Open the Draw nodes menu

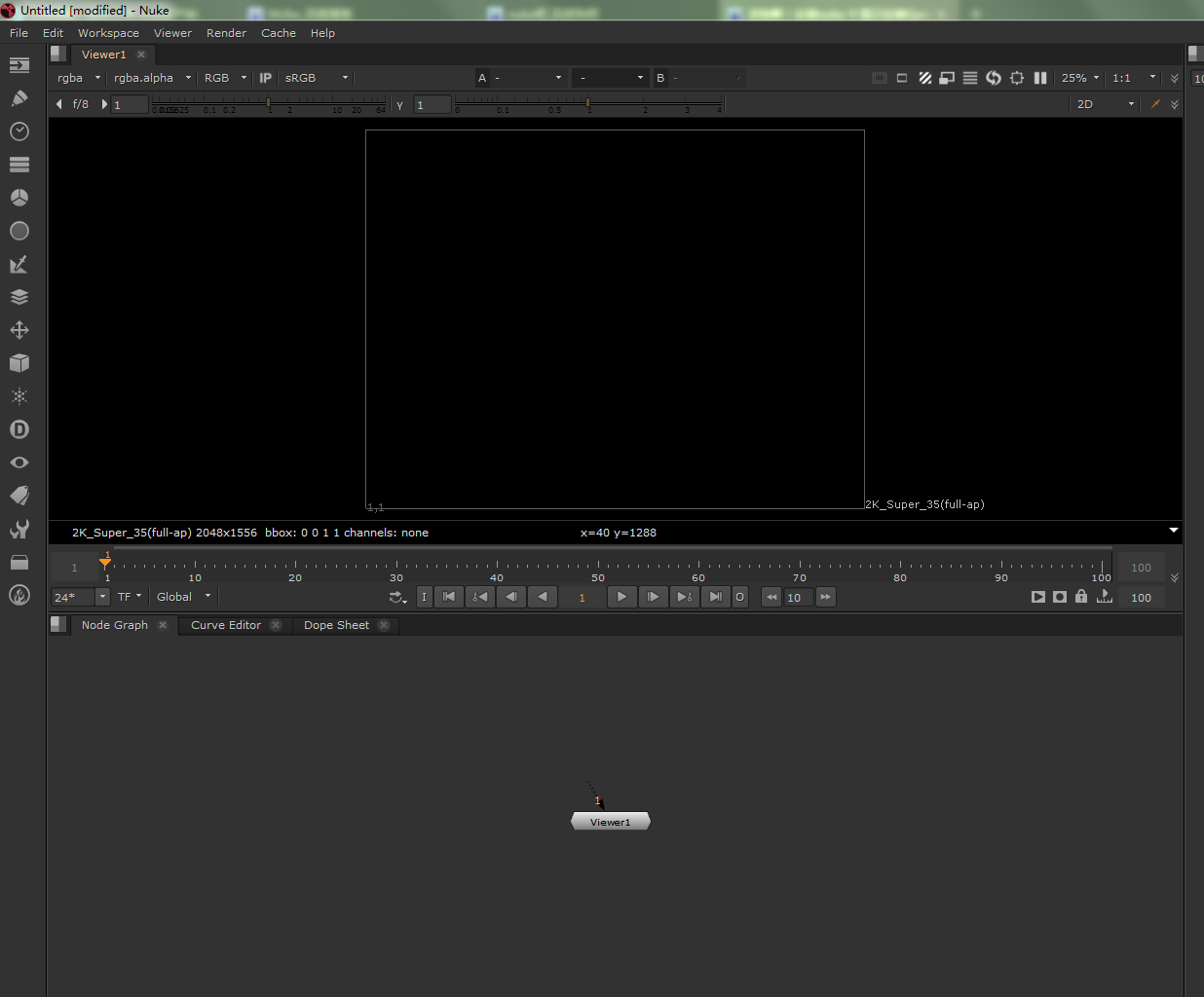click(19, 98)
